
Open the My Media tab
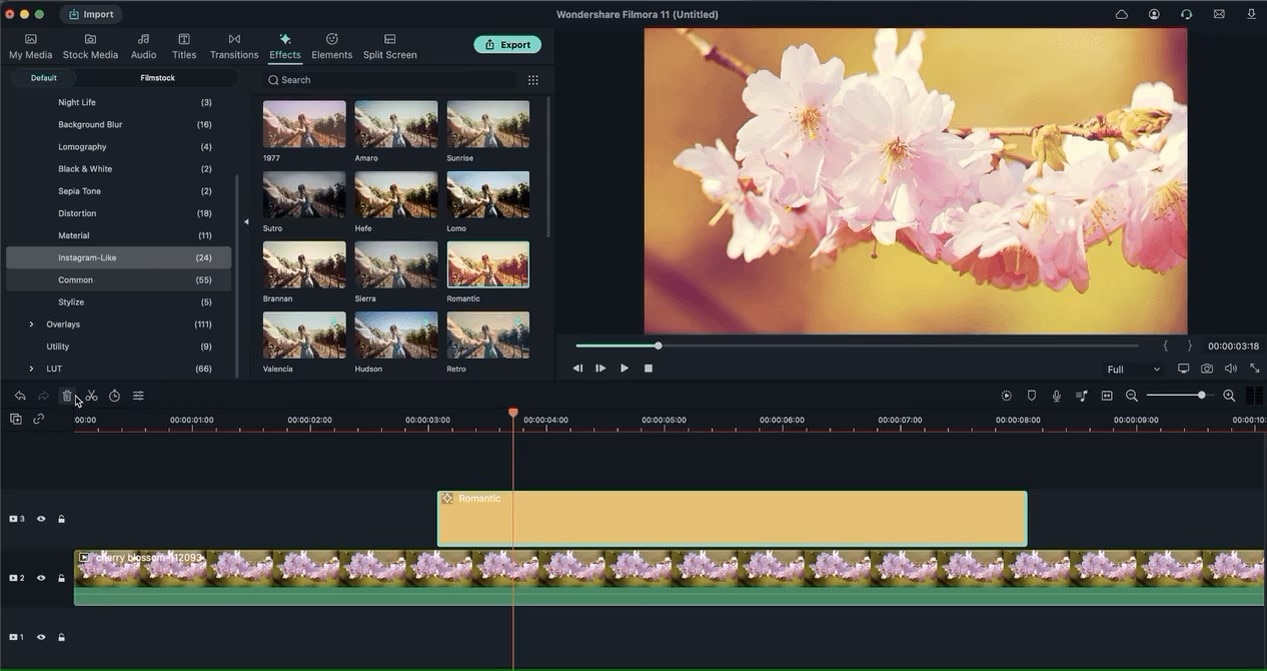pyautogui.click(x=31, y=46)
